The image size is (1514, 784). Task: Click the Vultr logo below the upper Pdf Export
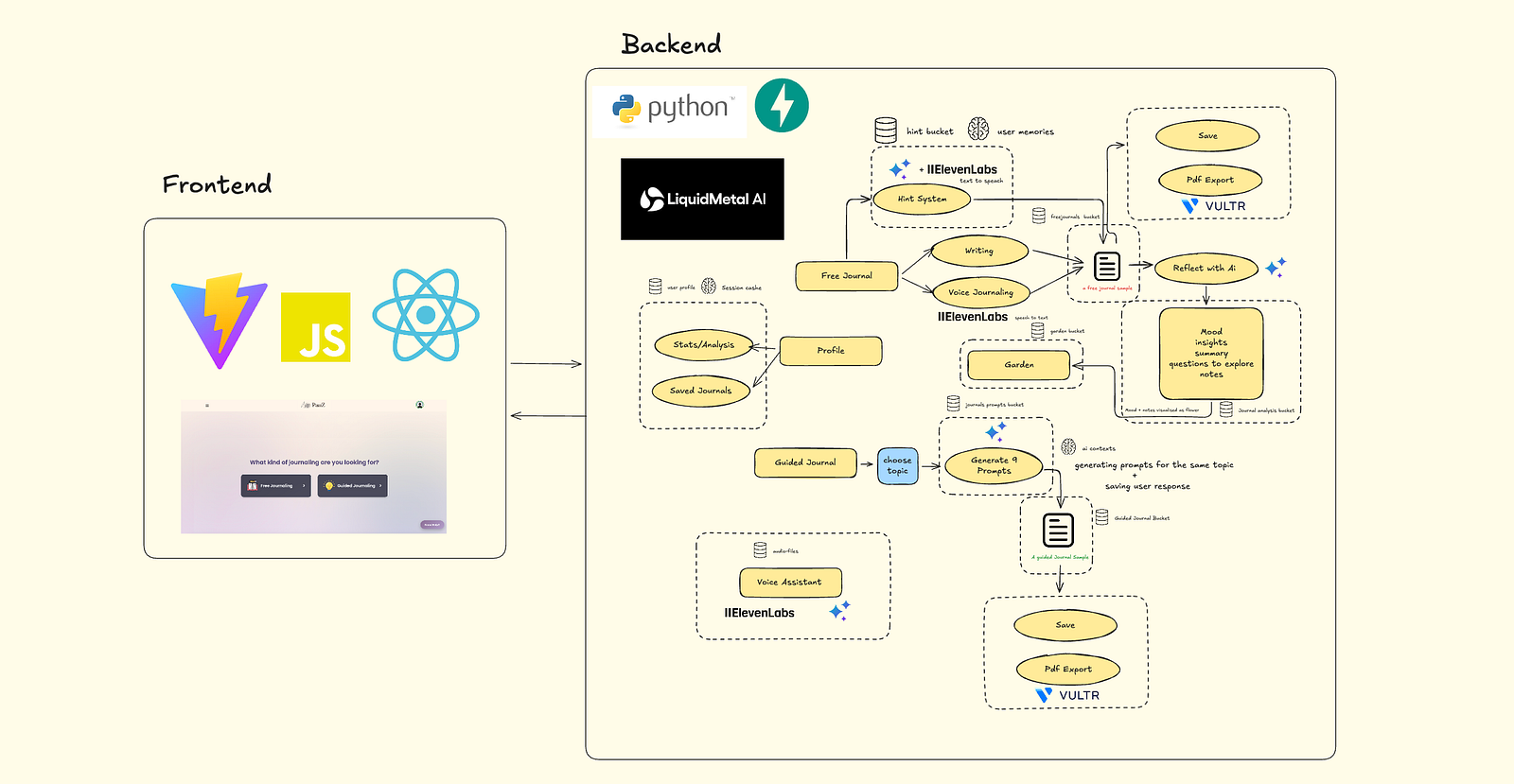1214,205
